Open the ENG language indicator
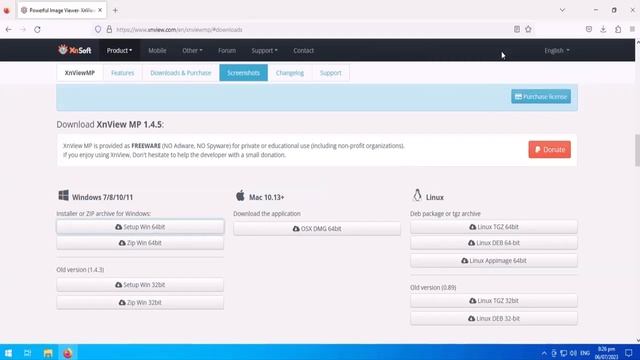Image resolution: width=640 pixels, height=360 pixels. click(x=585, y=353)
